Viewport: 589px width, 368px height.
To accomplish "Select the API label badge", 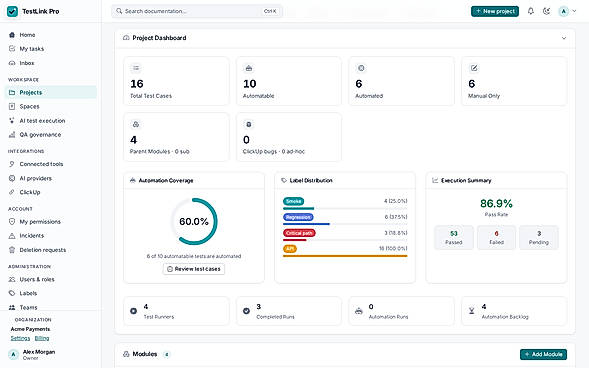I will tap(290, 249).
